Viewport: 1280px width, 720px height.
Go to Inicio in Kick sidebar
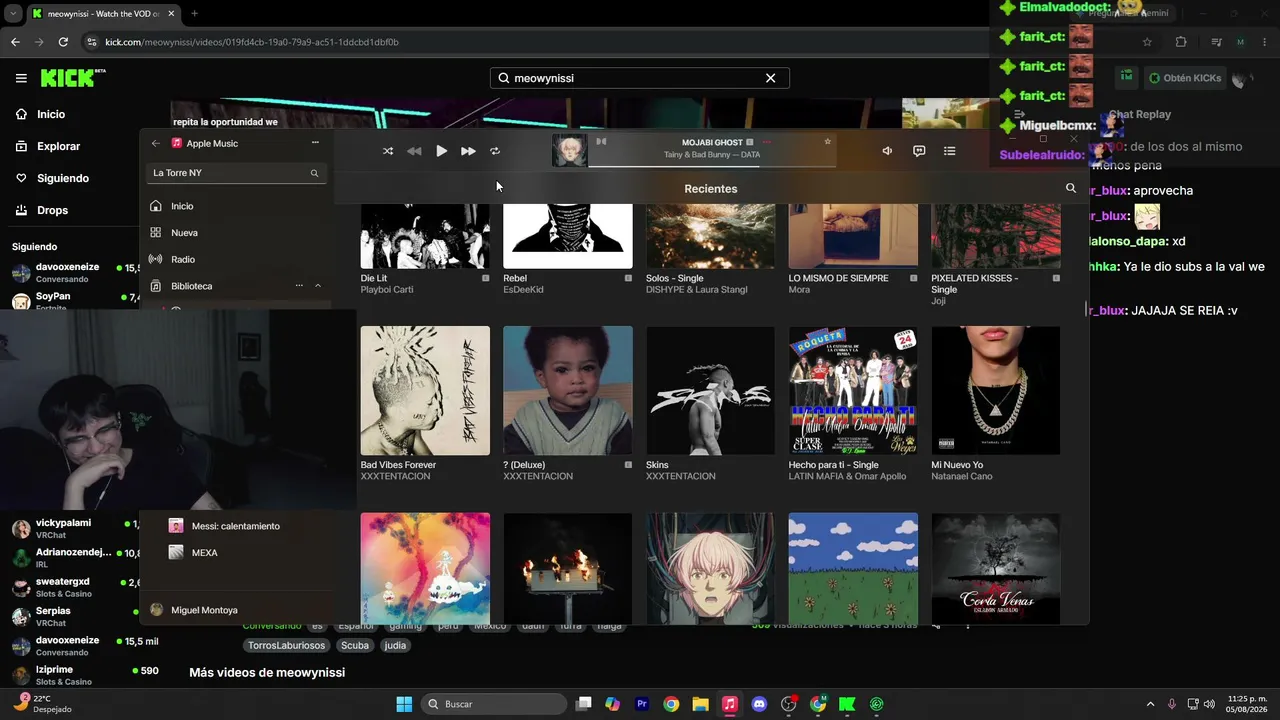[41, 114]
